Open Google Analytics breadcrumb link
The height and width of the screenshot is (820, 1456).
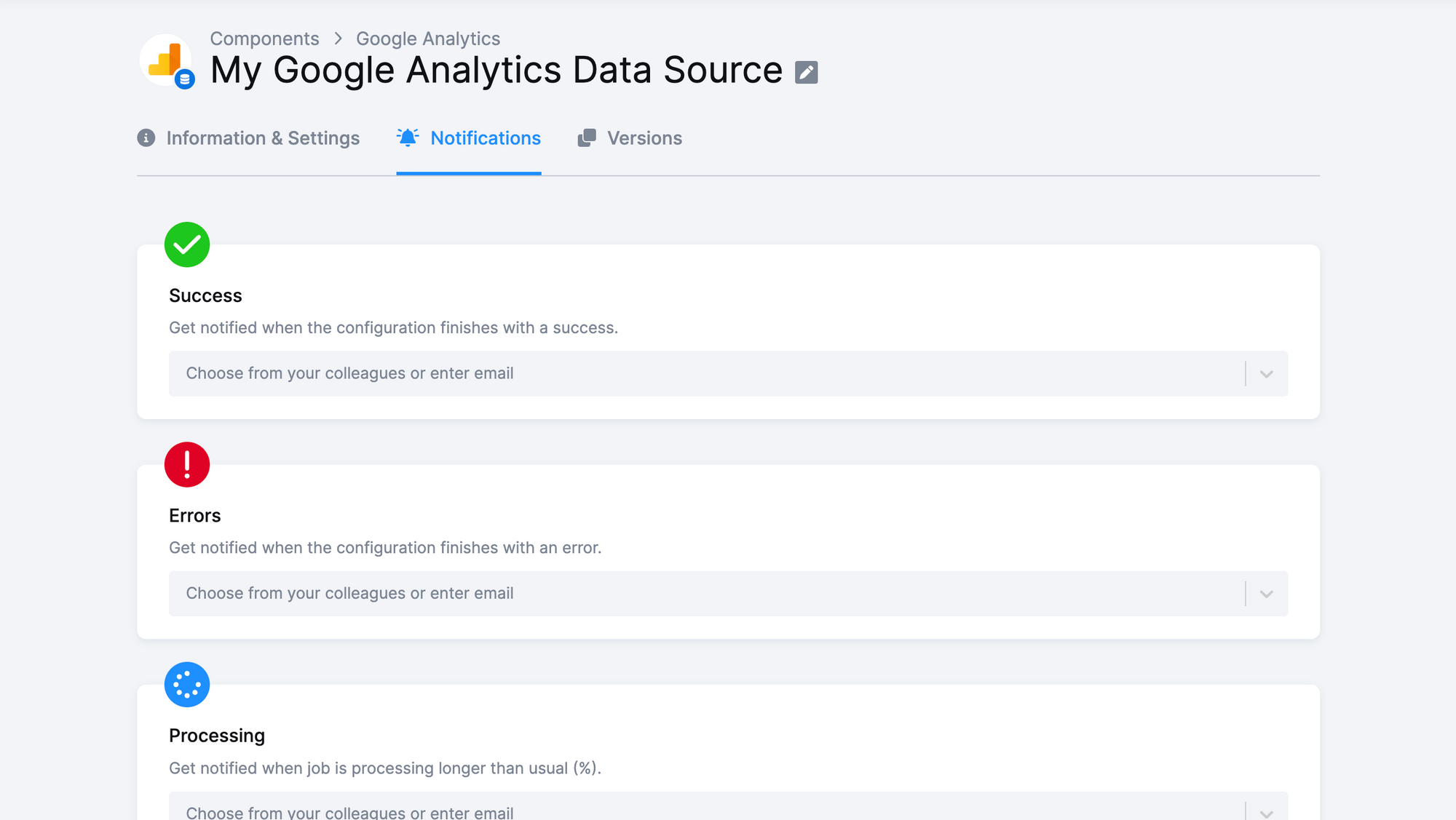pyautogui.click(x=428, y=39)
